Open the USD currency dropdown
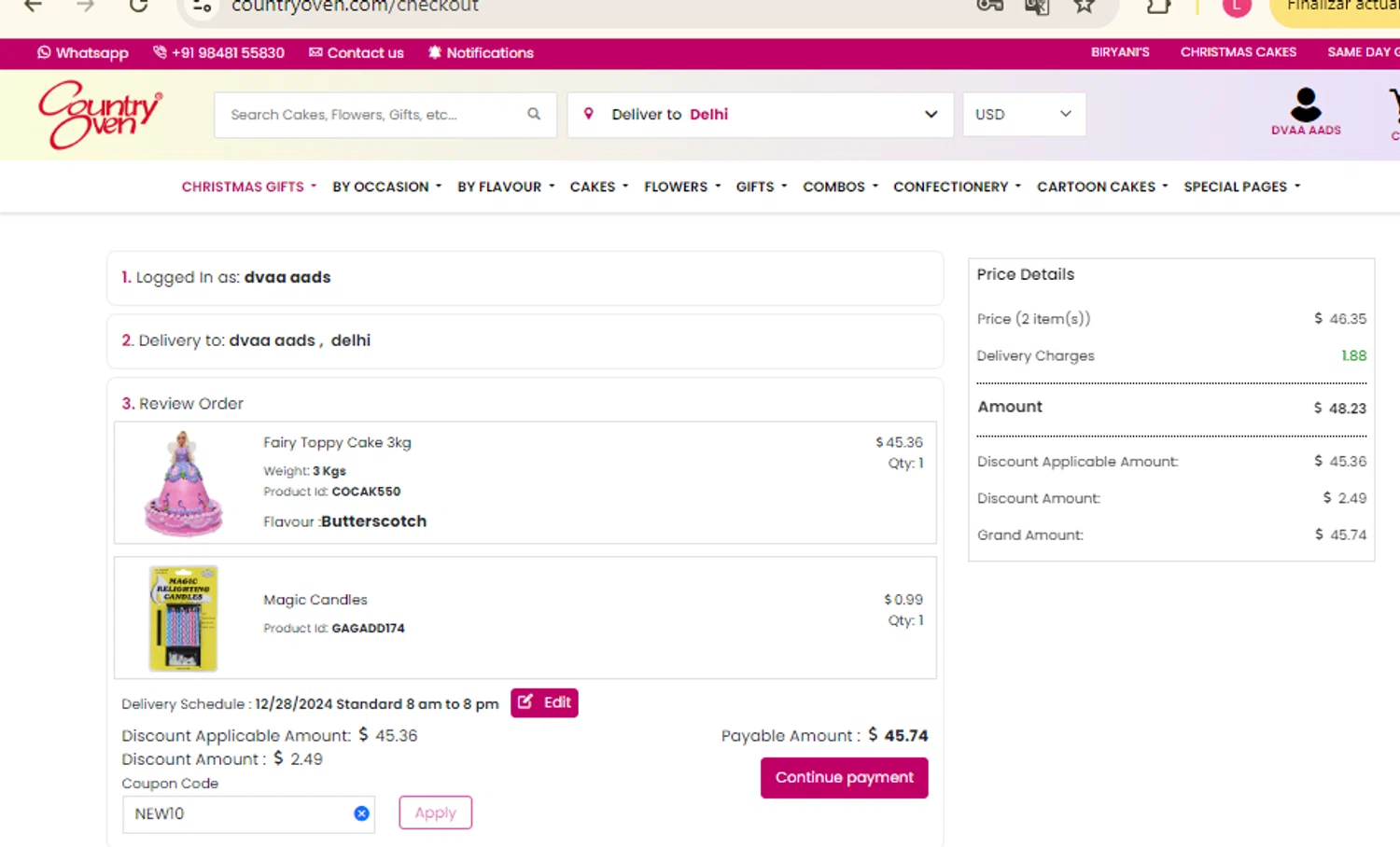Screen dimensions: 1400x847 click(x=1024, y=114)
